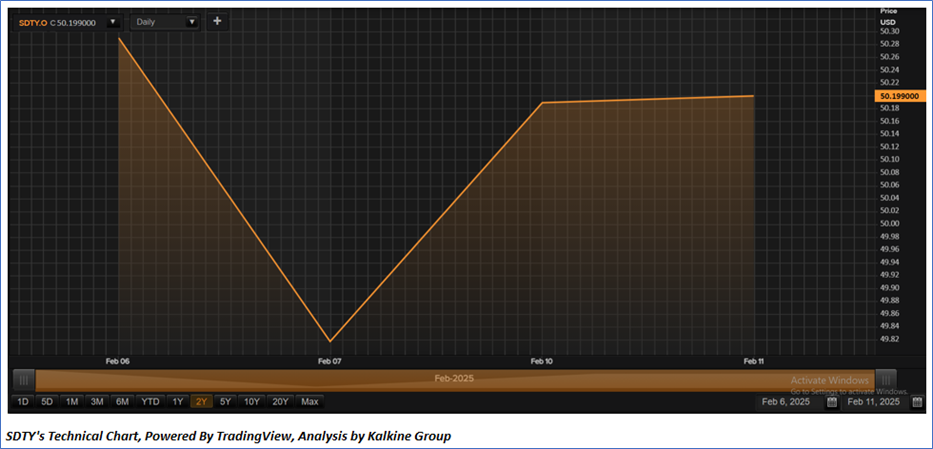Grab the left range slider handle
This screenshot has width=933, height=449.
[x=24, y=379]
